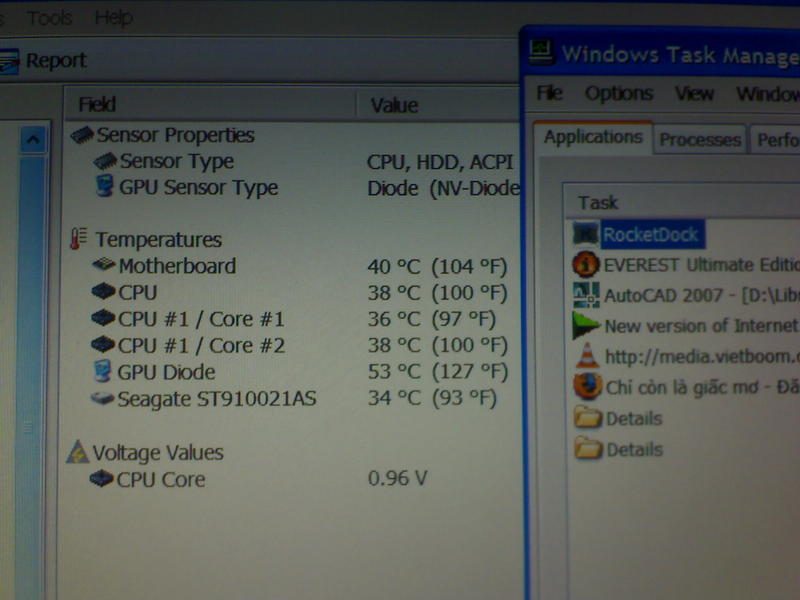Click the AutoCAD 2007 task icon
The width and height of the screenshot is (800, 600).
click(x=586, y=295)
